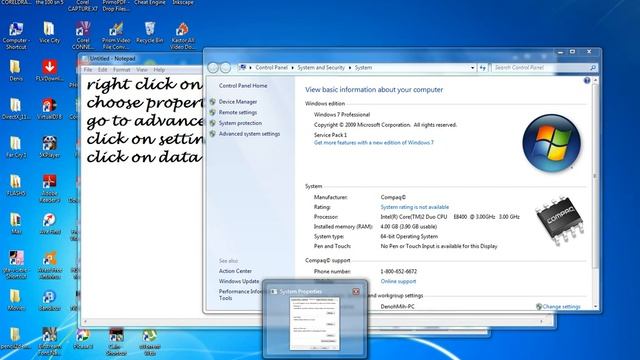
Task: Open Device Manager link
Action: click(238, 102)
